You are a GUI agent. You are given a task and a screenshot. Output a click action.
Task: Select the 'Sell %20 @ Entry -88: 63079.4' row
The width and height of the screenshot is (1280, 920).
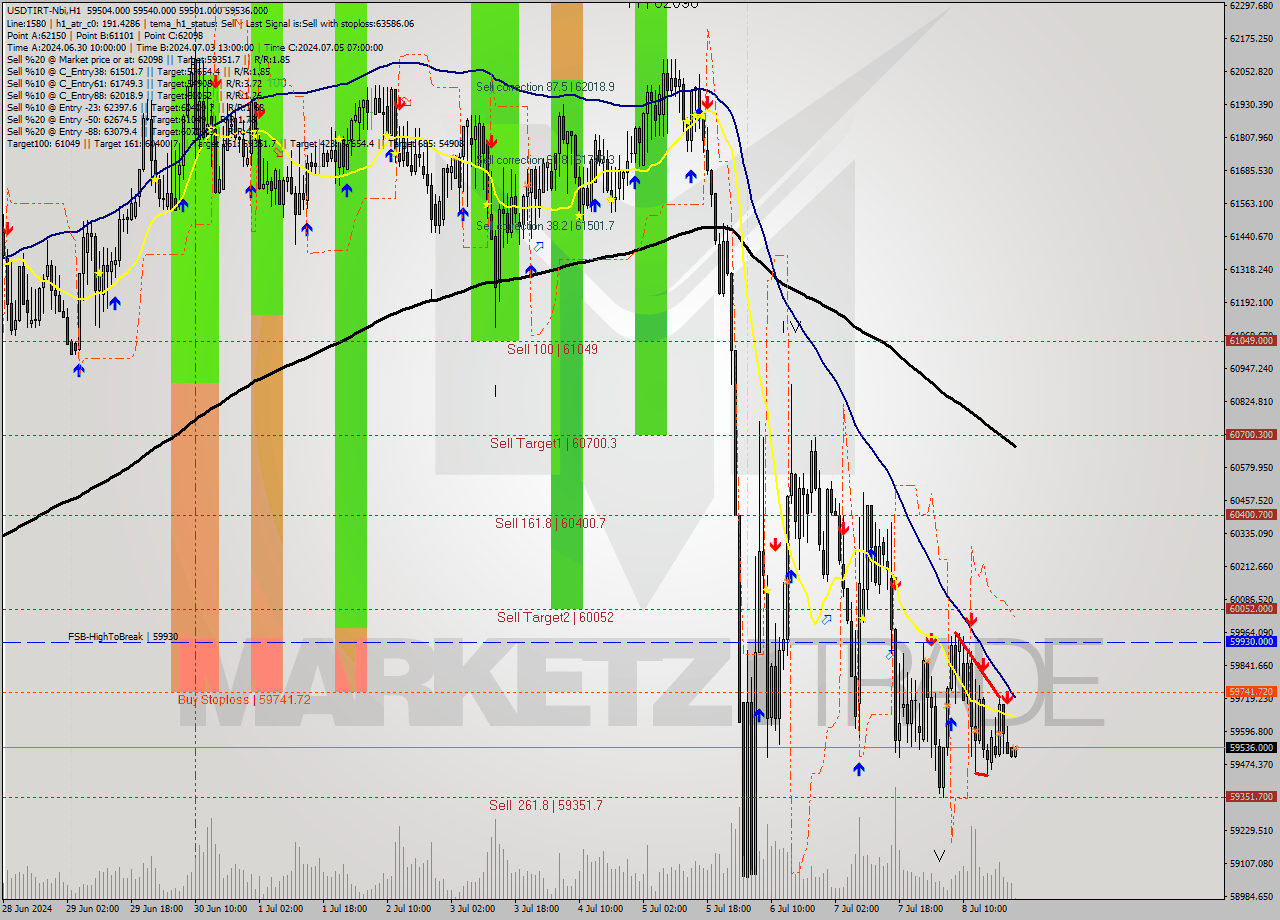pos(72,131)
